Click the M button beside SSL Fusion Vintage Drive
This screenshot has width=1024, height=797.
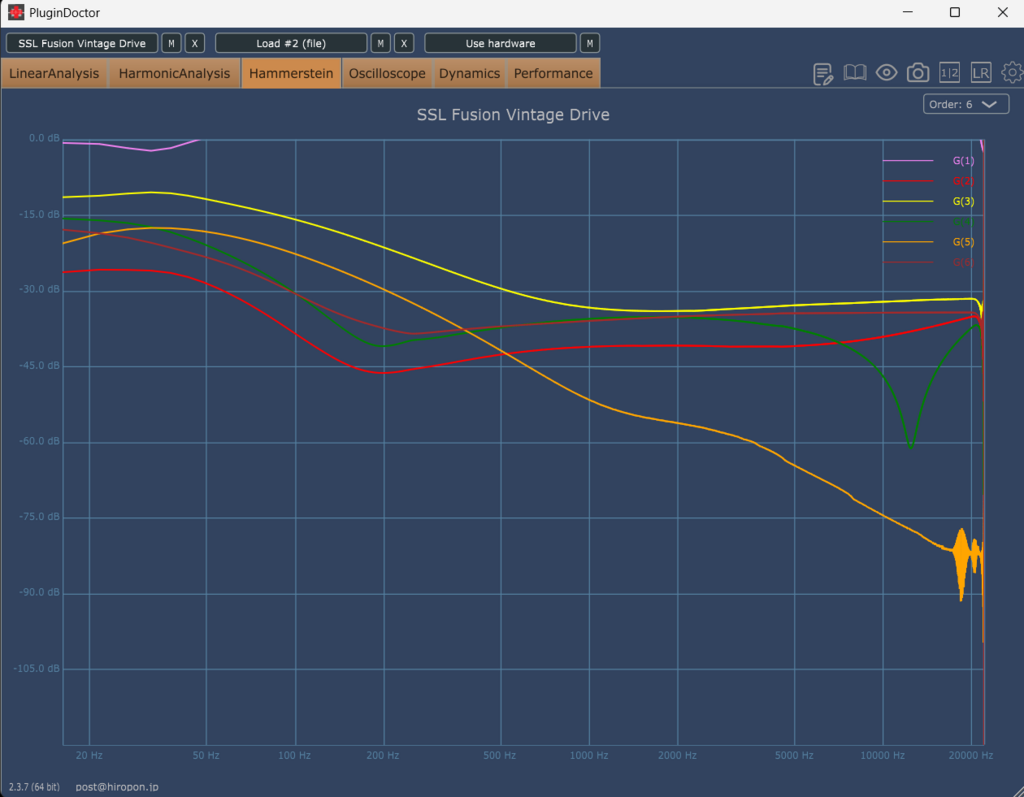[171, 43]
